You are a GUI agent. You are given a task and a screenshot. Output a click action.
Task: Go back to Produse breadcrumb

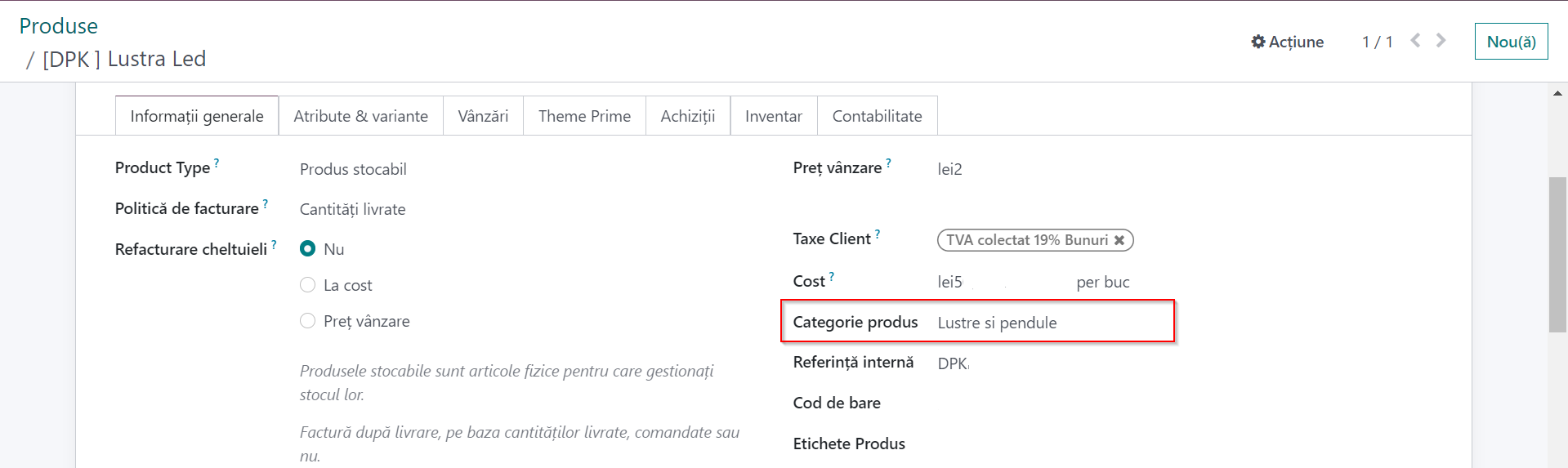coord(59,26)
